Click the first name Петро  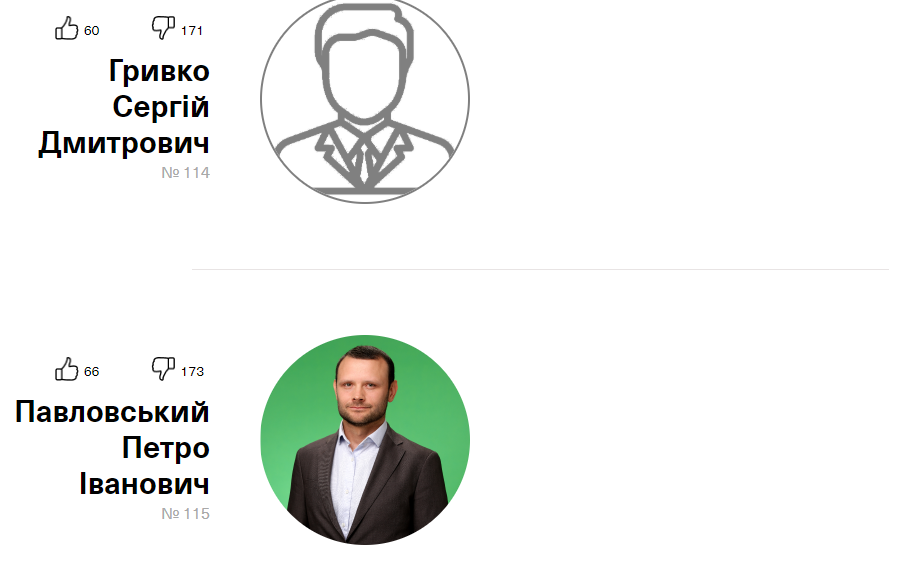tap(166, 448)
